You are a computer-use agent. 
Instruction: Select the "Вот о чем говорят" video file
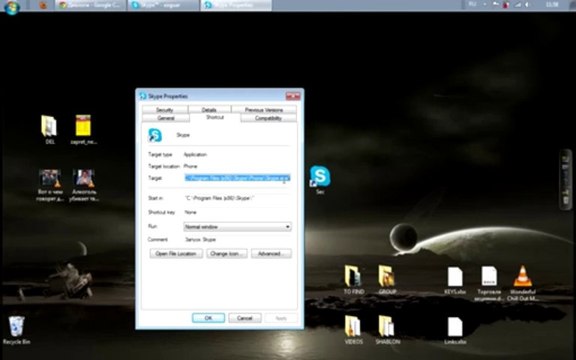point(50,185)
